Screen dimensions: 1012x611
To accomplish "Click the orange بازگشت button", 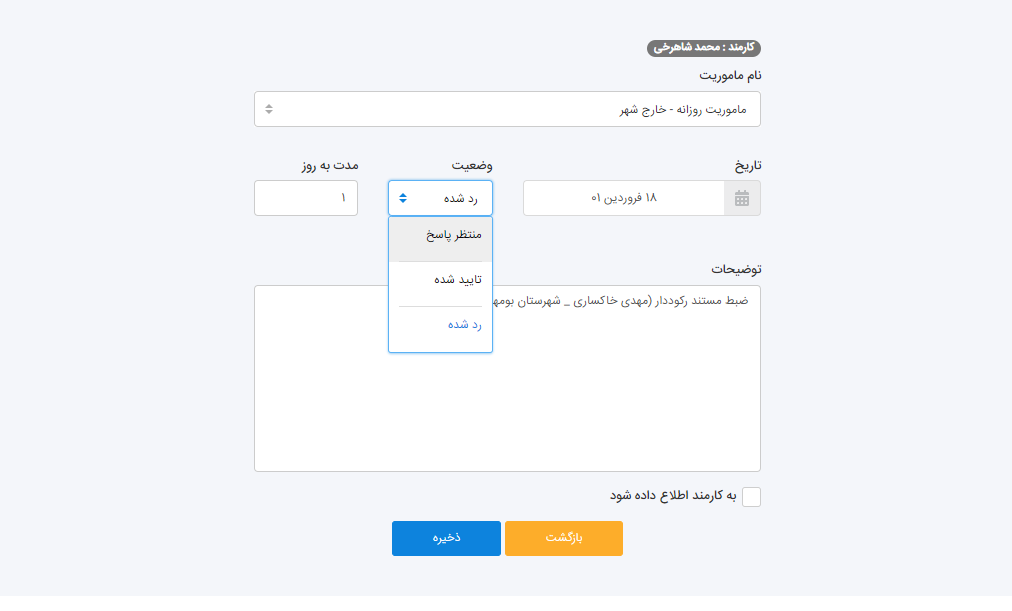I will [x=564, y=538].
